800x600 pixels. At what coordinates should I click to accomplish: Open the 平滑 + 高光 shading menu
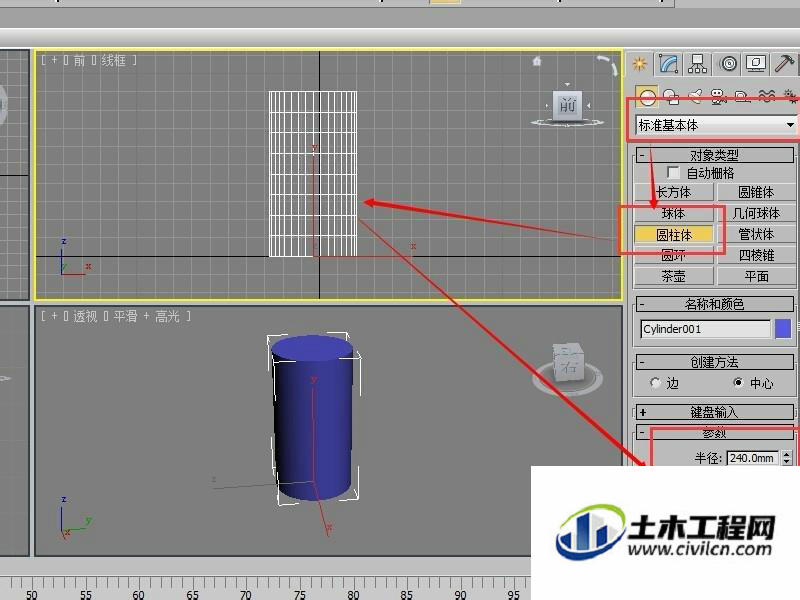[x=146, y=316]
